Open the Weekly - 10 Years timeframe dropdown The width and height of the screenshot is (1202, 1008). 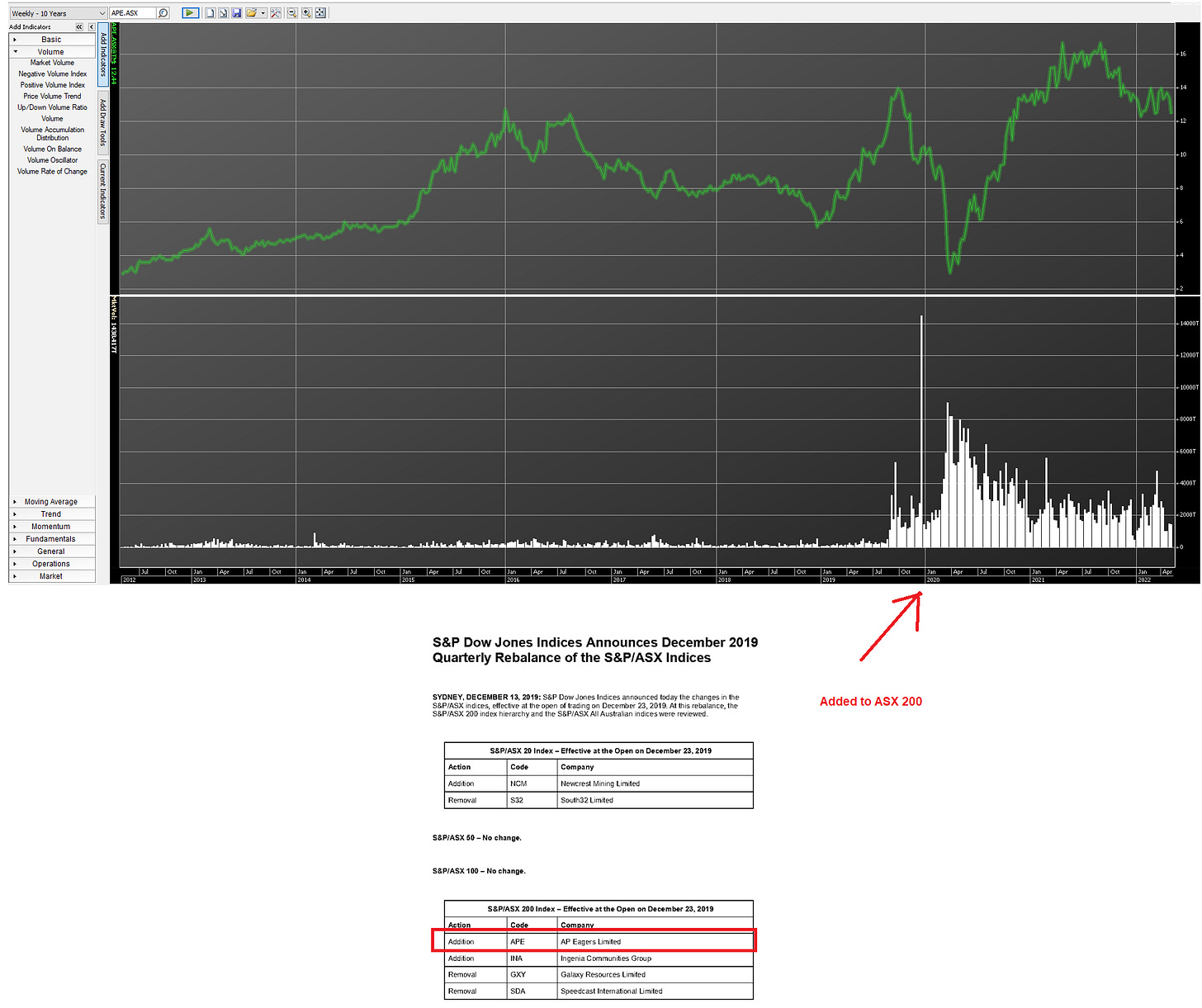[58, 13]
